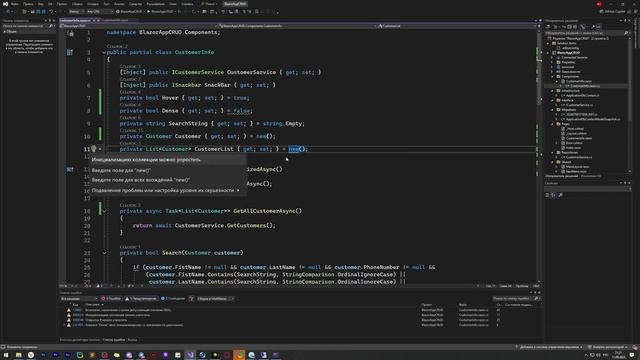Expand the Connected Services node

552,58
